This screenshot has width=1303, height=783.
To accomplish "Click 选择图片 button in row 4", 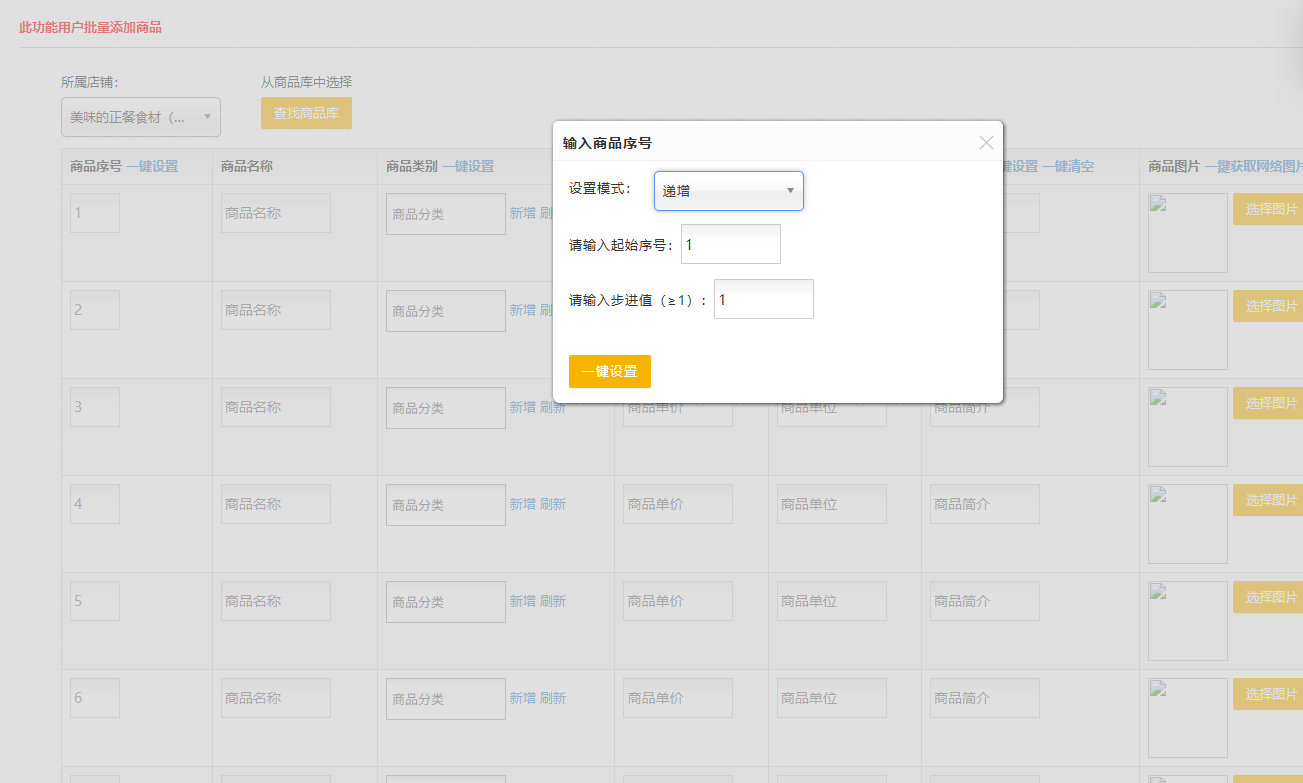I will [x=1268, y=500].
